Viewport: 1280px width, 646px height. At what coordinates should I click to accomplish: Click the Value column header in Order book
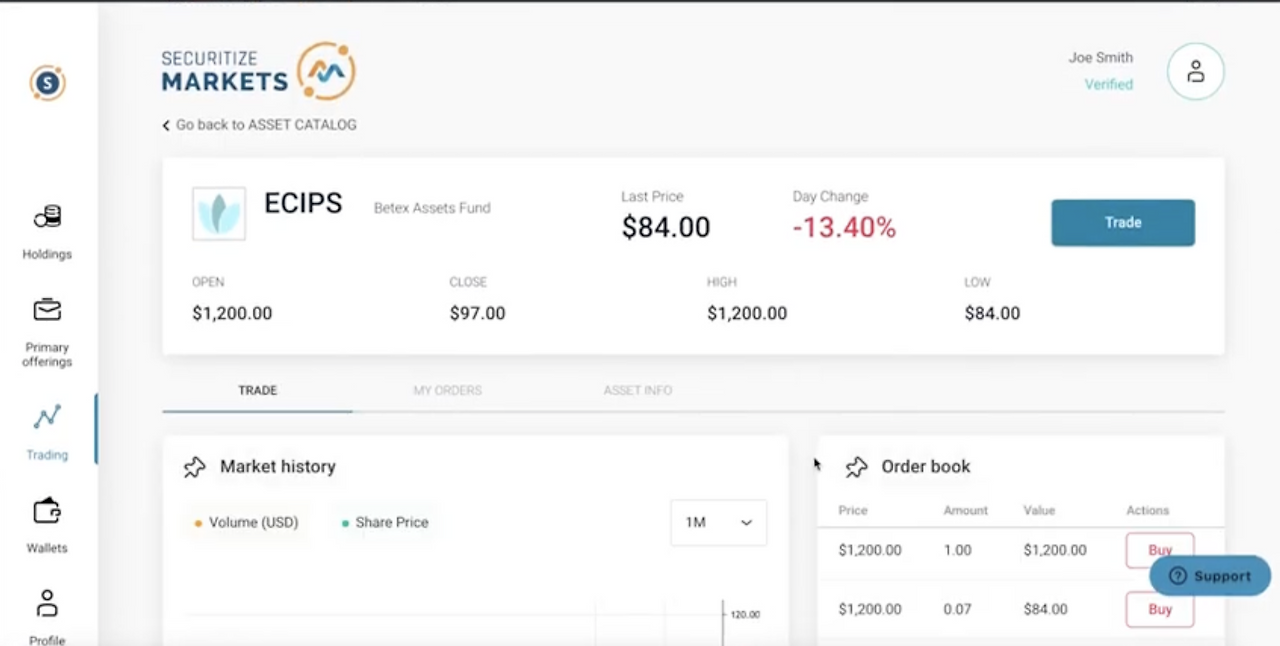coord(1039,510)
